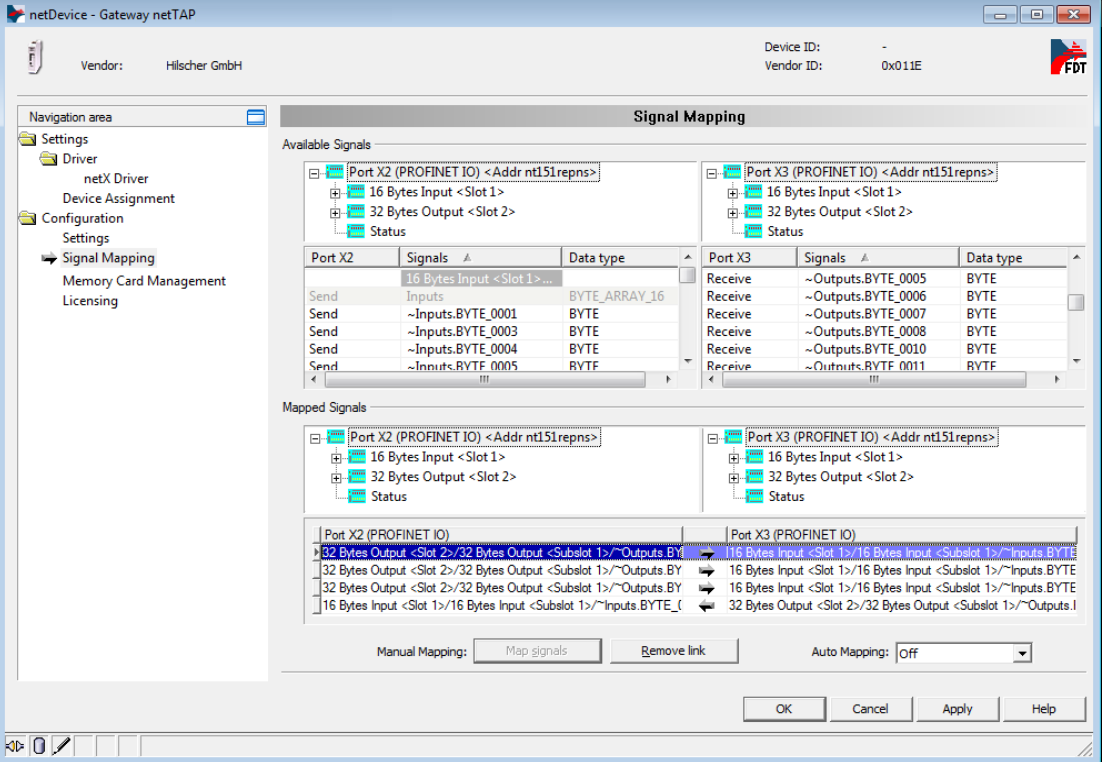Select ~Outputs.BYTE_0005 row in Port X3 table
The image size is (1103, 762).
click(x=885, y=279)
